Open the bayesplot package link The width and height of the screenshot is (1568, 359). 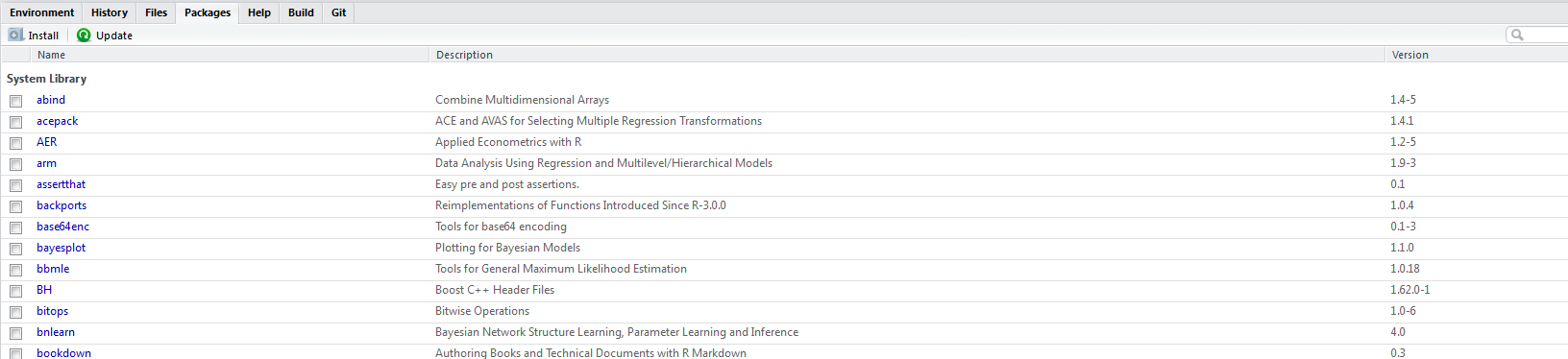click(61, 248)
